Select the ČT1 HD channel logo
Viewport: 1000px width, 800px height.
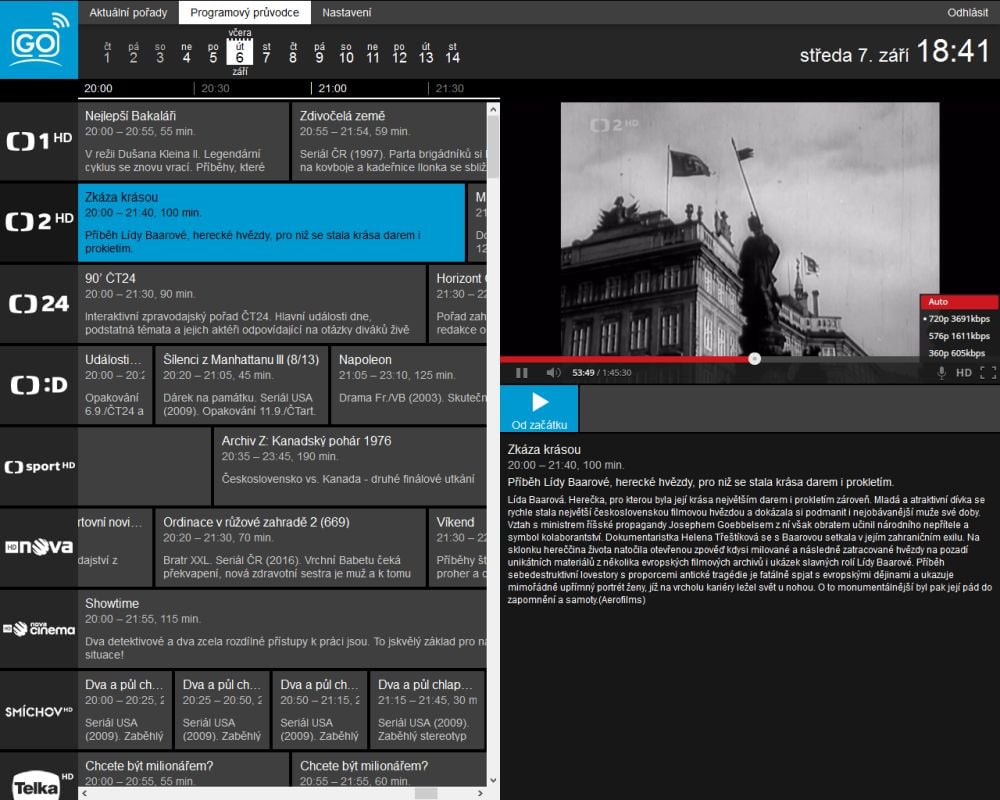tap(39, 141)
